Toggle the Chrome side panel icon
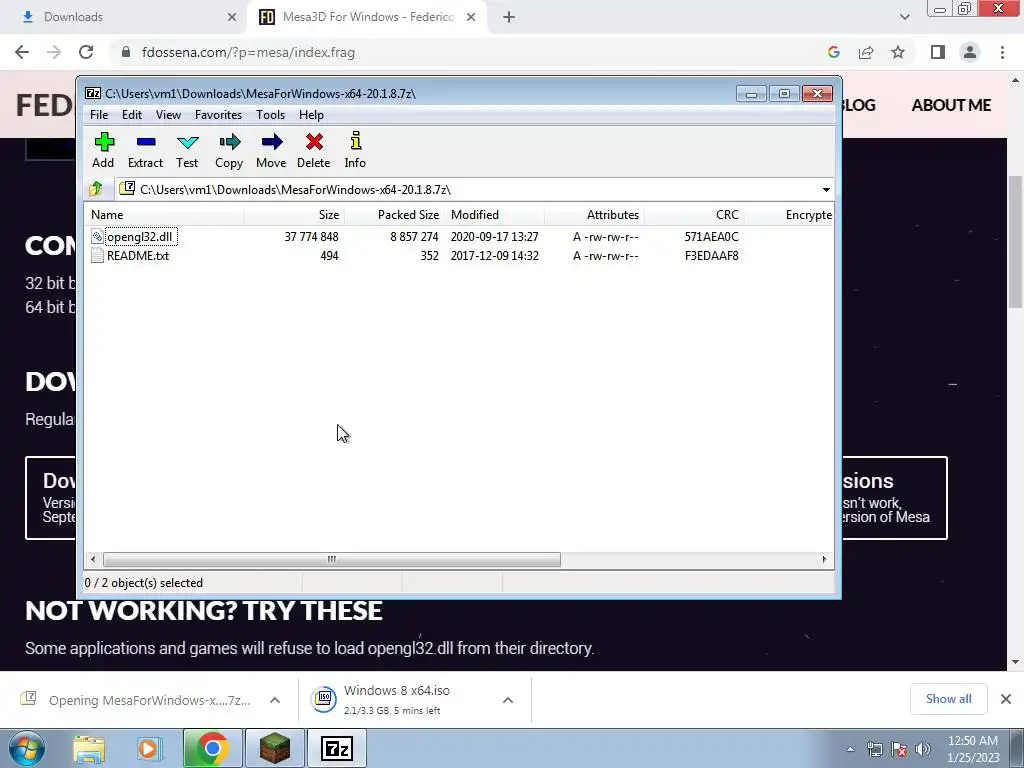The width and height of the screenshot is (1024, 768). click(938, 52)
